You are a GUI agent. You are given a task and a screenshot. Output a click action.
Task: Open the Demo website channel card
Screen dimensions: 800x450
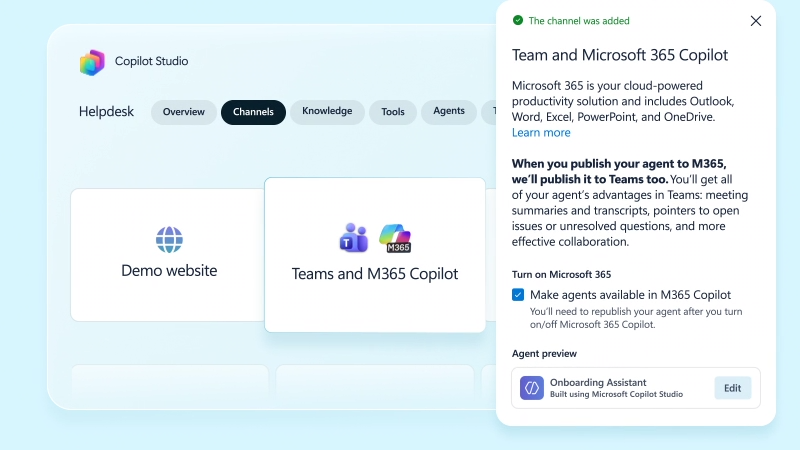[167, 255]
